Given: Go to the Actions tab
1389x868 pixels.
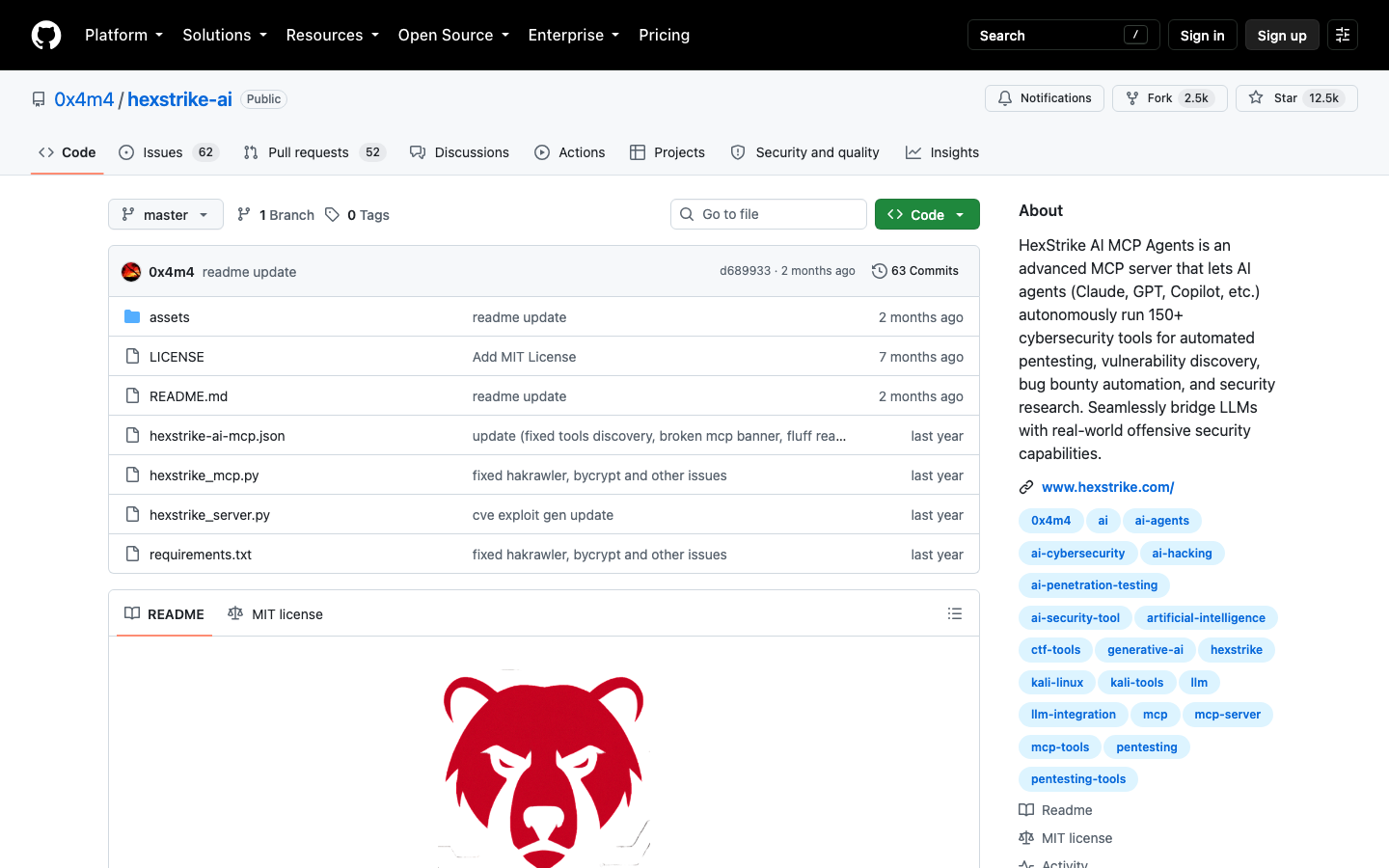Looking at the screenshot, I should coord(569,152).
